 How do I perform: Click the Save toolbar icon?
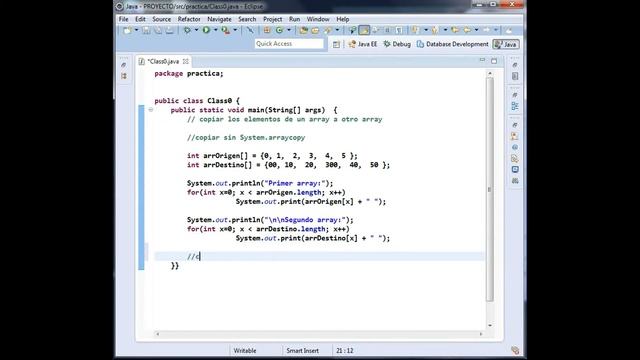tap(147, 30)
